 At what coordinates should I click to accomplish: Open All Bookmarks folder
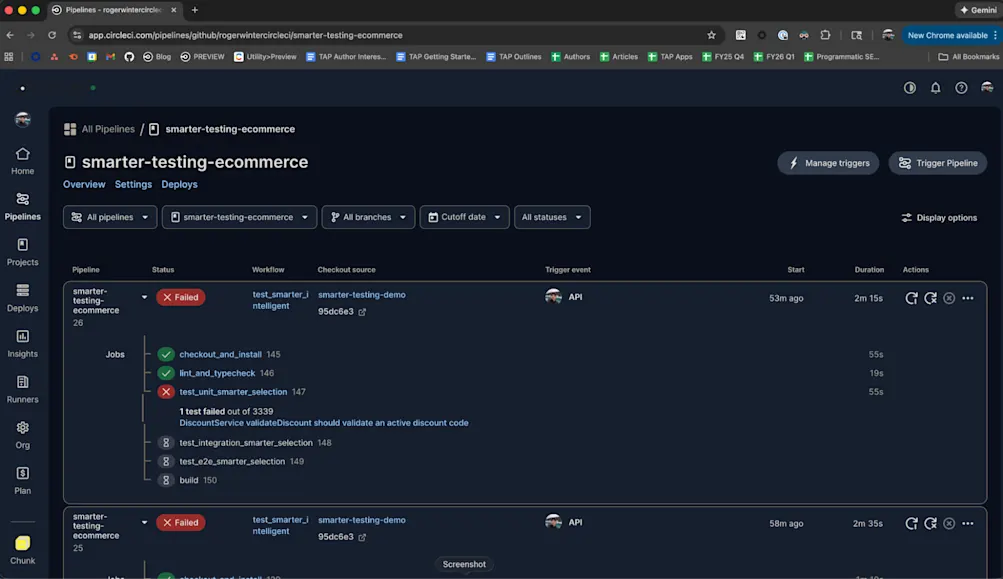click(968, 57)
